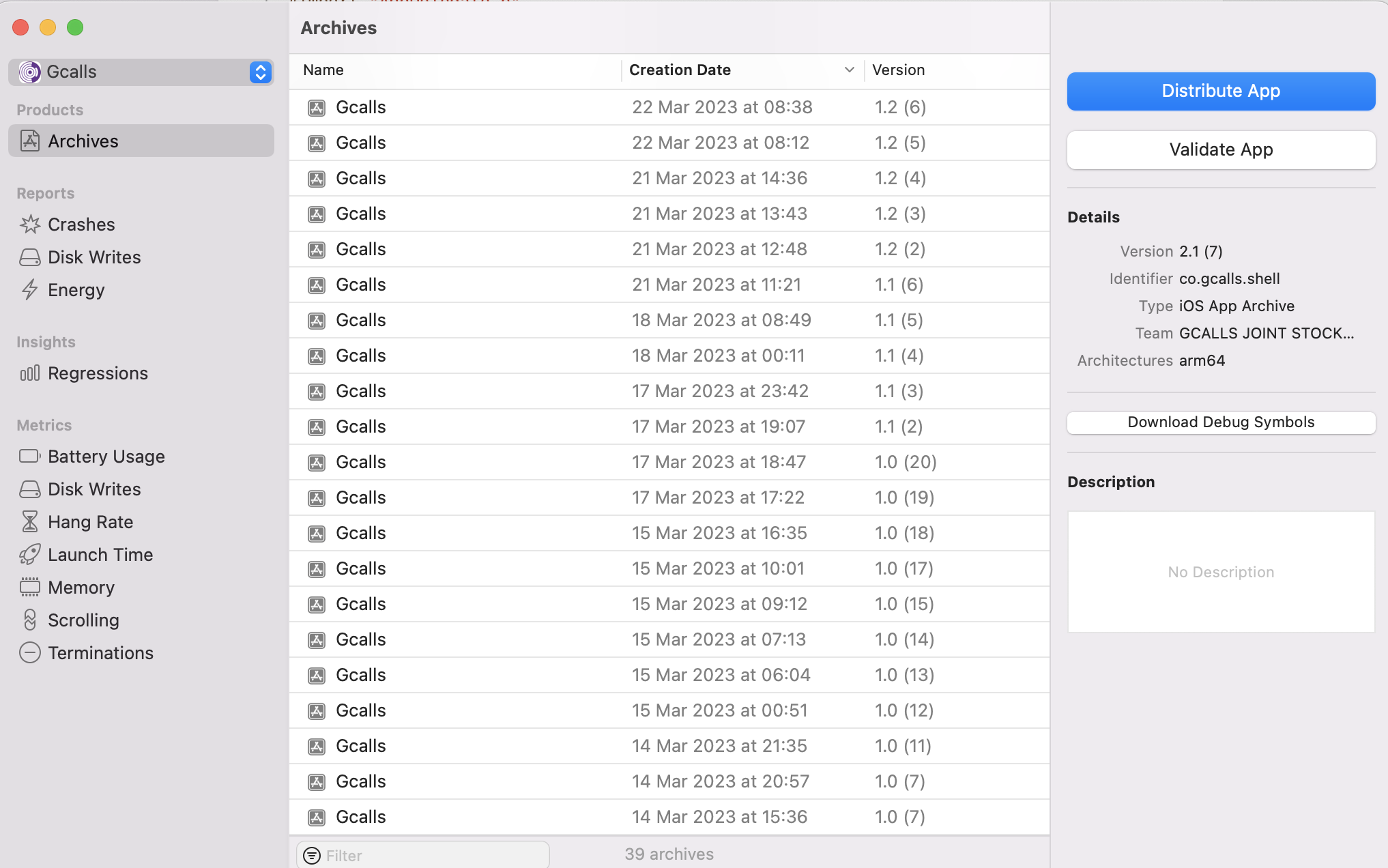Click the Memory chip icon
1388x868 pixels.
coord(30,588)
